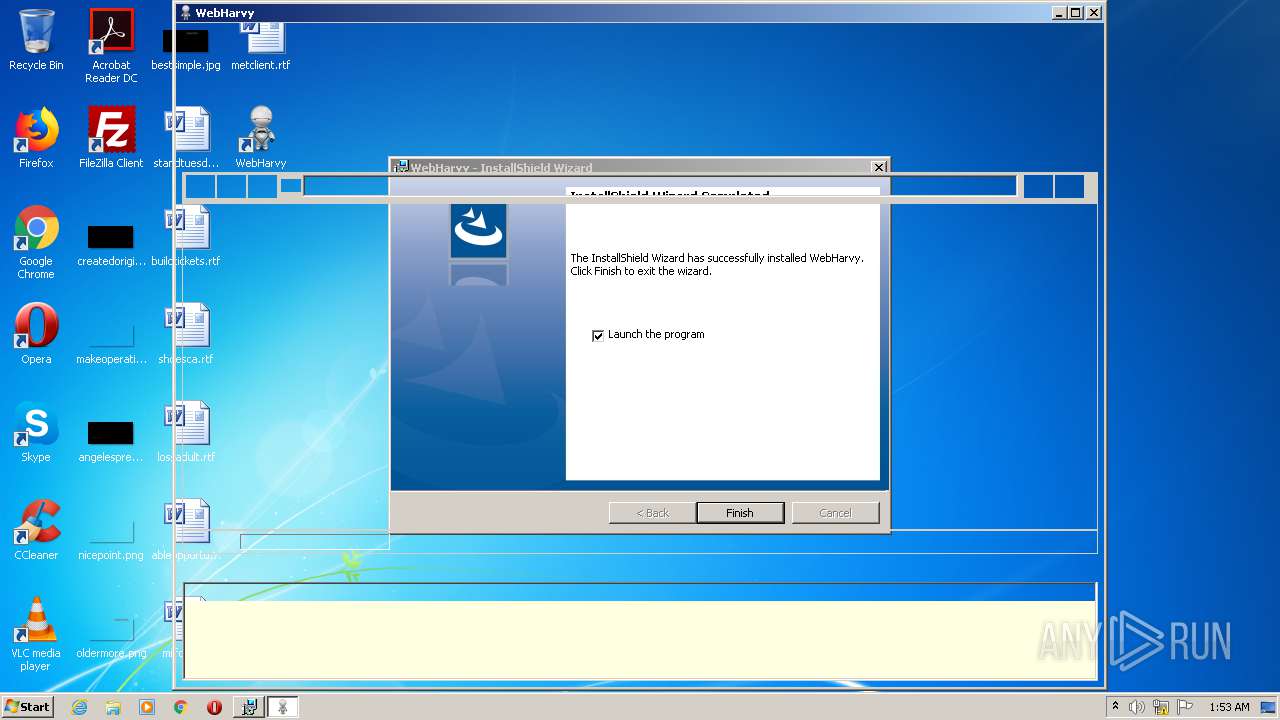Select the buildtickets.rtf document icon
The image size is (1280, 720).
(186, 237)
